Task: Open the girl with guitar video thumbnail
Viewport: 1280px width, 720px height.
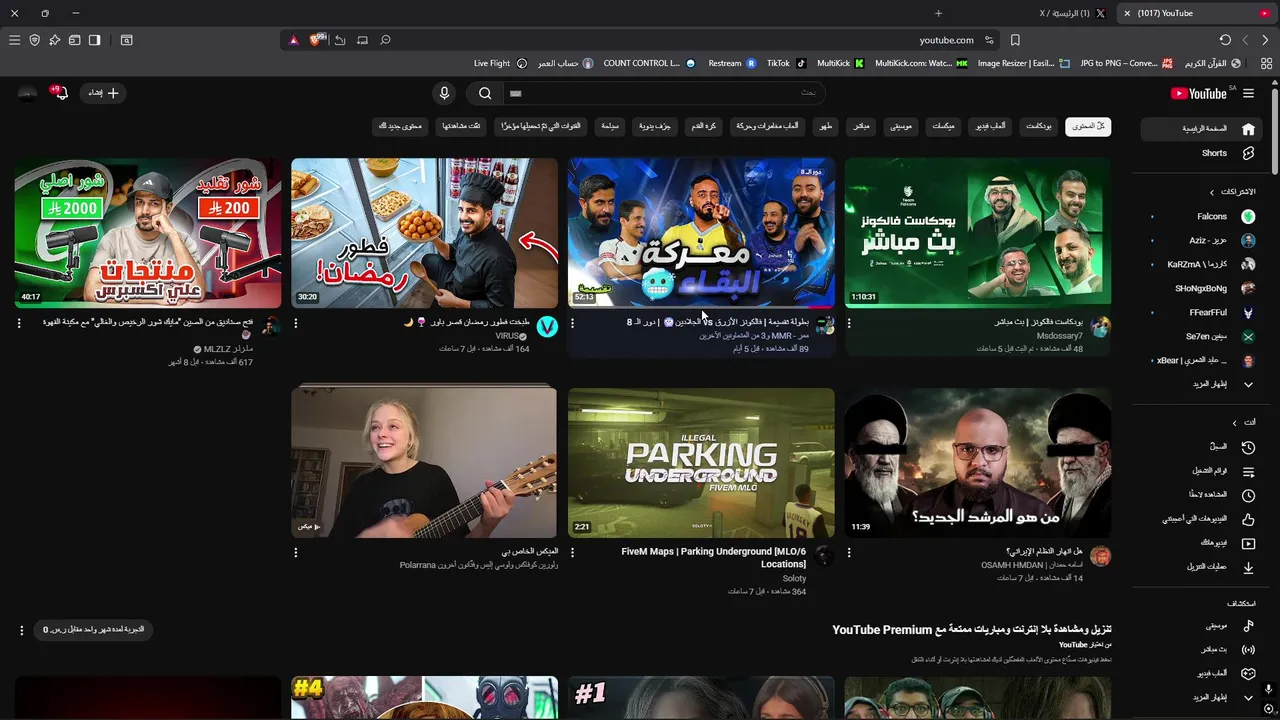Action: click(424, 463)
